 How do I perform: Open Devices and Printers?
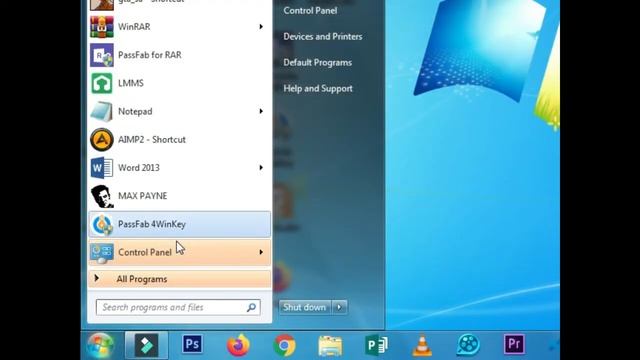click(323, 37)
